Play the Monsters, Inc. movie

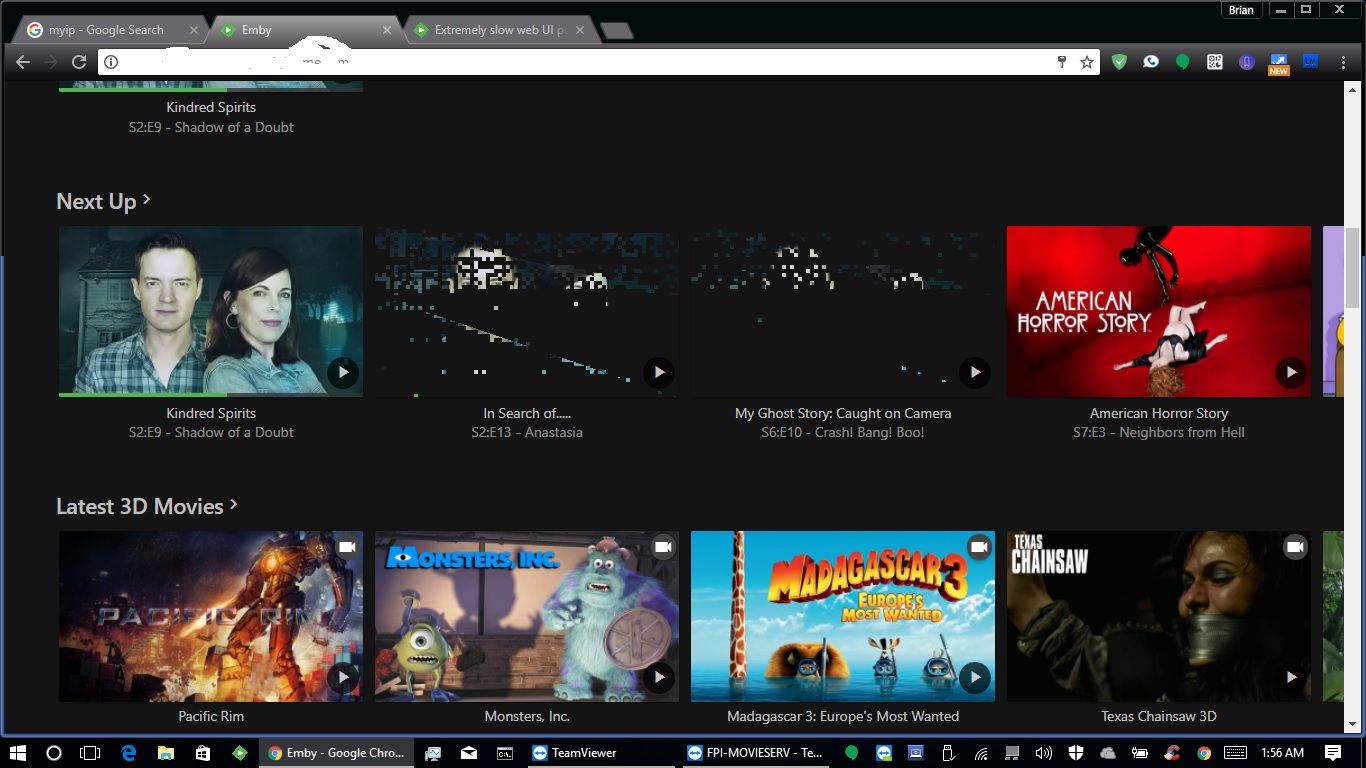tap(659, 678)
